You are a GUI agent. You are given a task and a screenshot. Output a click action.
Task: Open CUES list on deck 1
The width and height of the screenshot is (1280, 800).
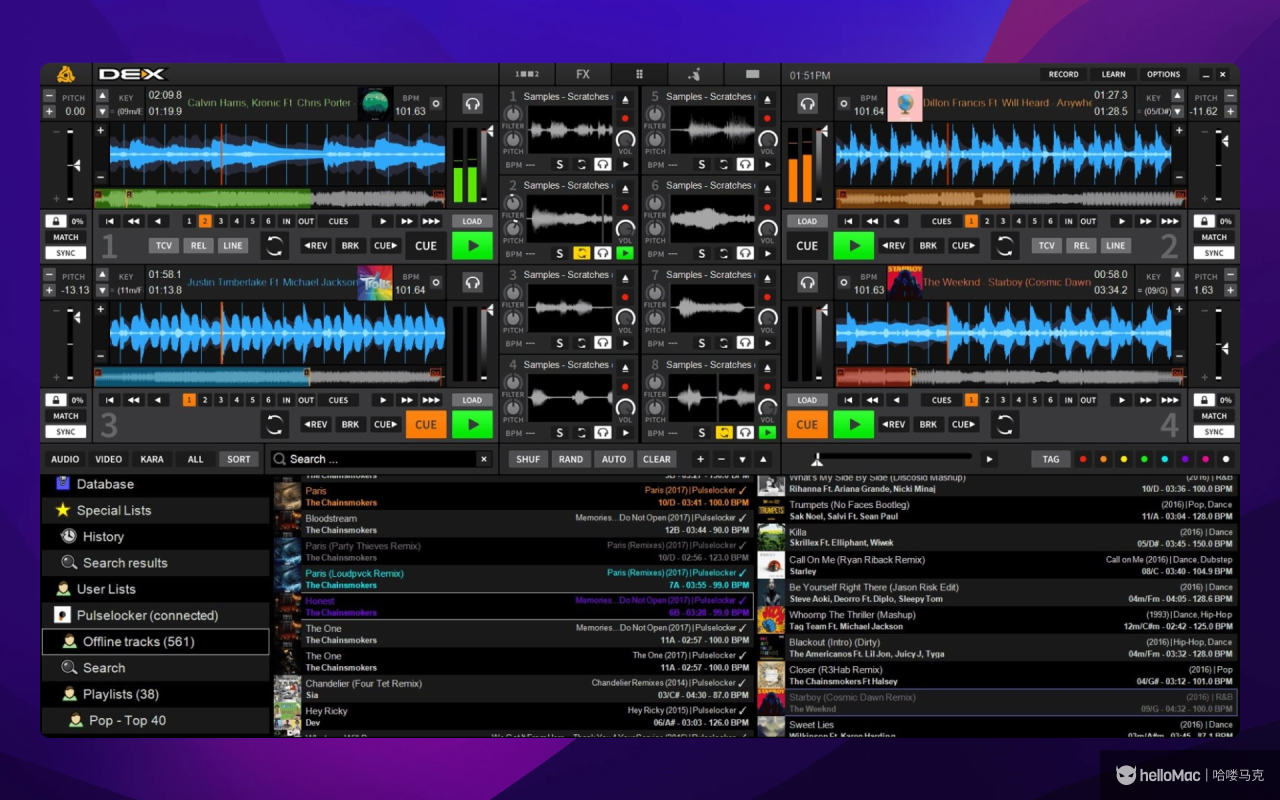click(x=339, y=221)
